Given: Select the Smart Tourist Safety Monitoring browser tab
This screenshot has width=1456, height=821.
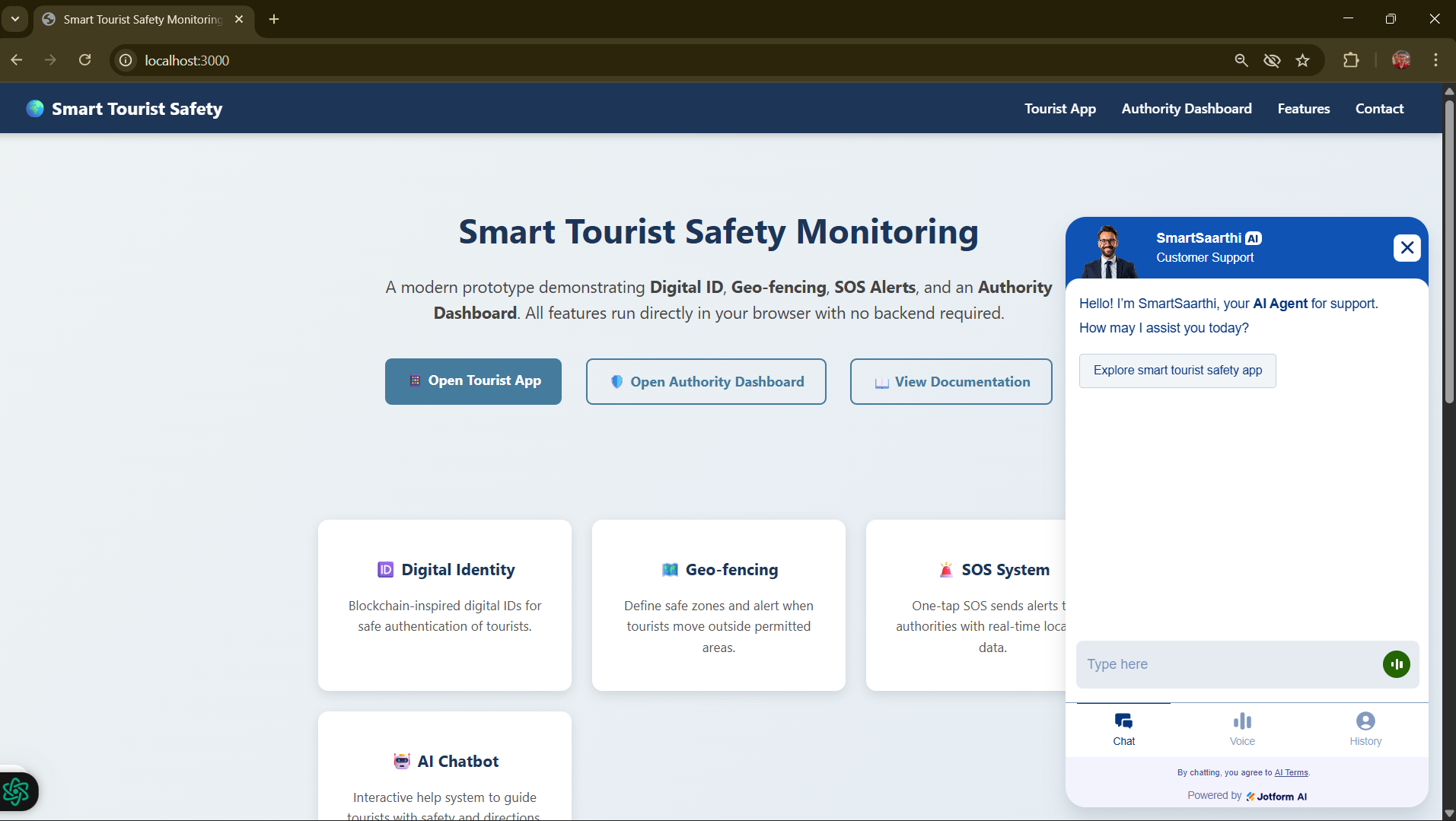Looking at the screenshot, I should point(143,20).
